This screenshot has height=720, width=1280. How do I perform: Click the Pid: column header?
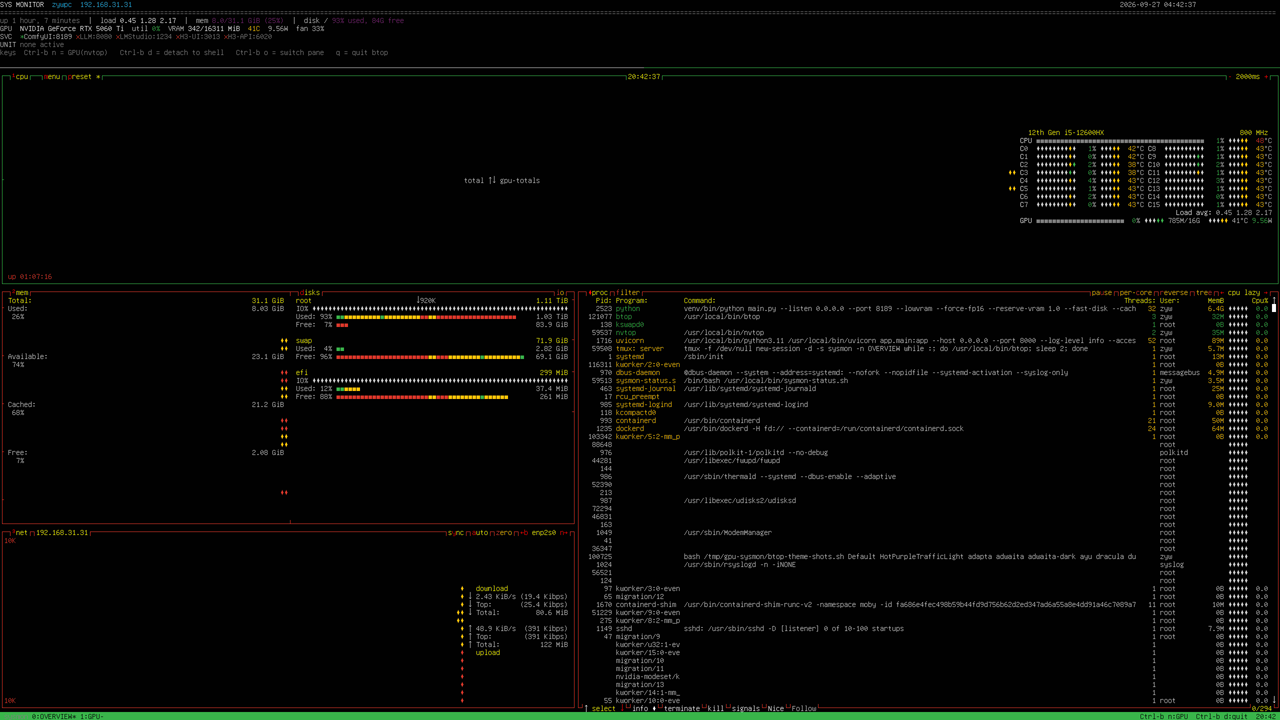[603, 301]
